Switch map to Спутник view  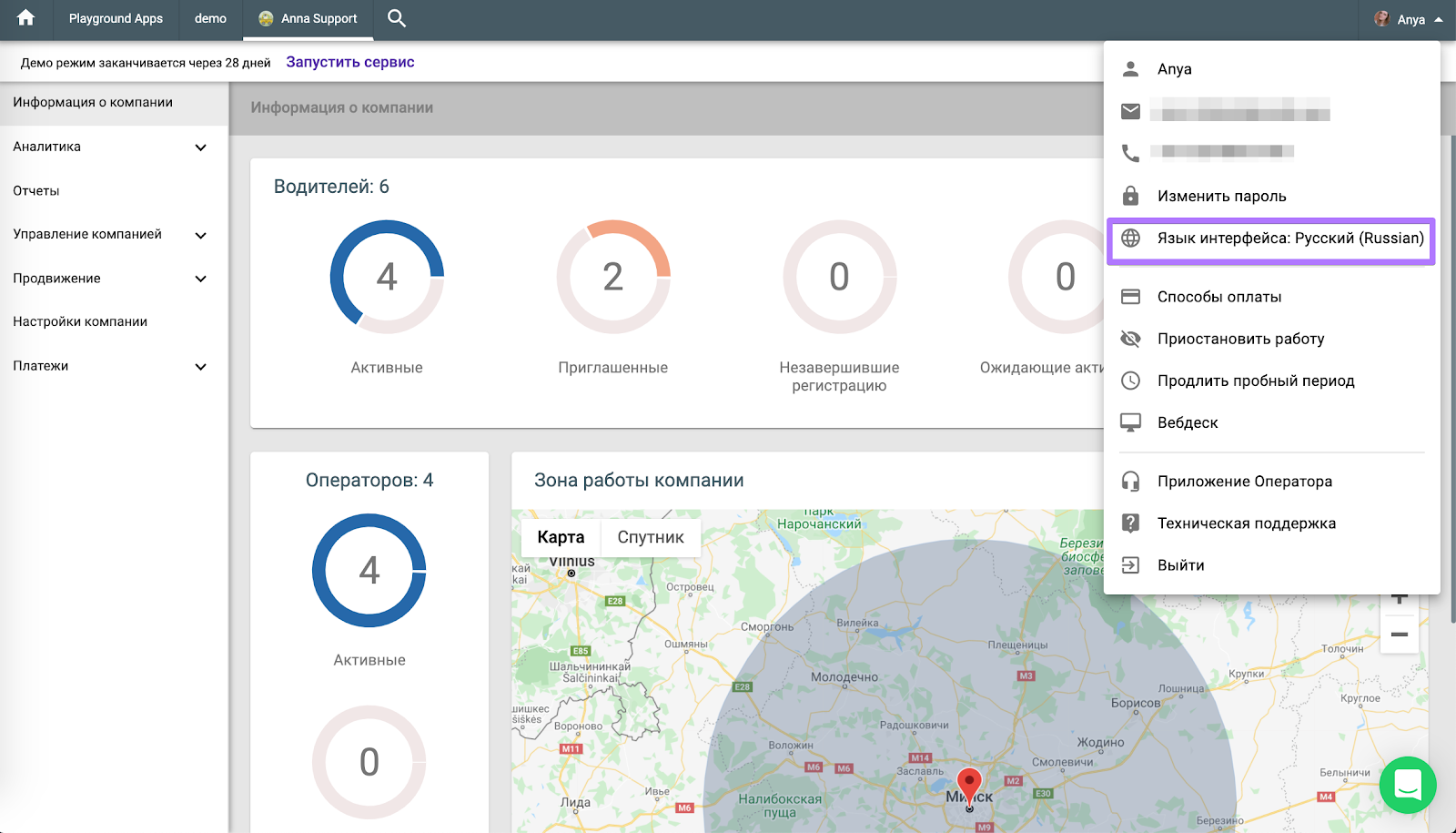pyautogui.click(x=650, y=537)
